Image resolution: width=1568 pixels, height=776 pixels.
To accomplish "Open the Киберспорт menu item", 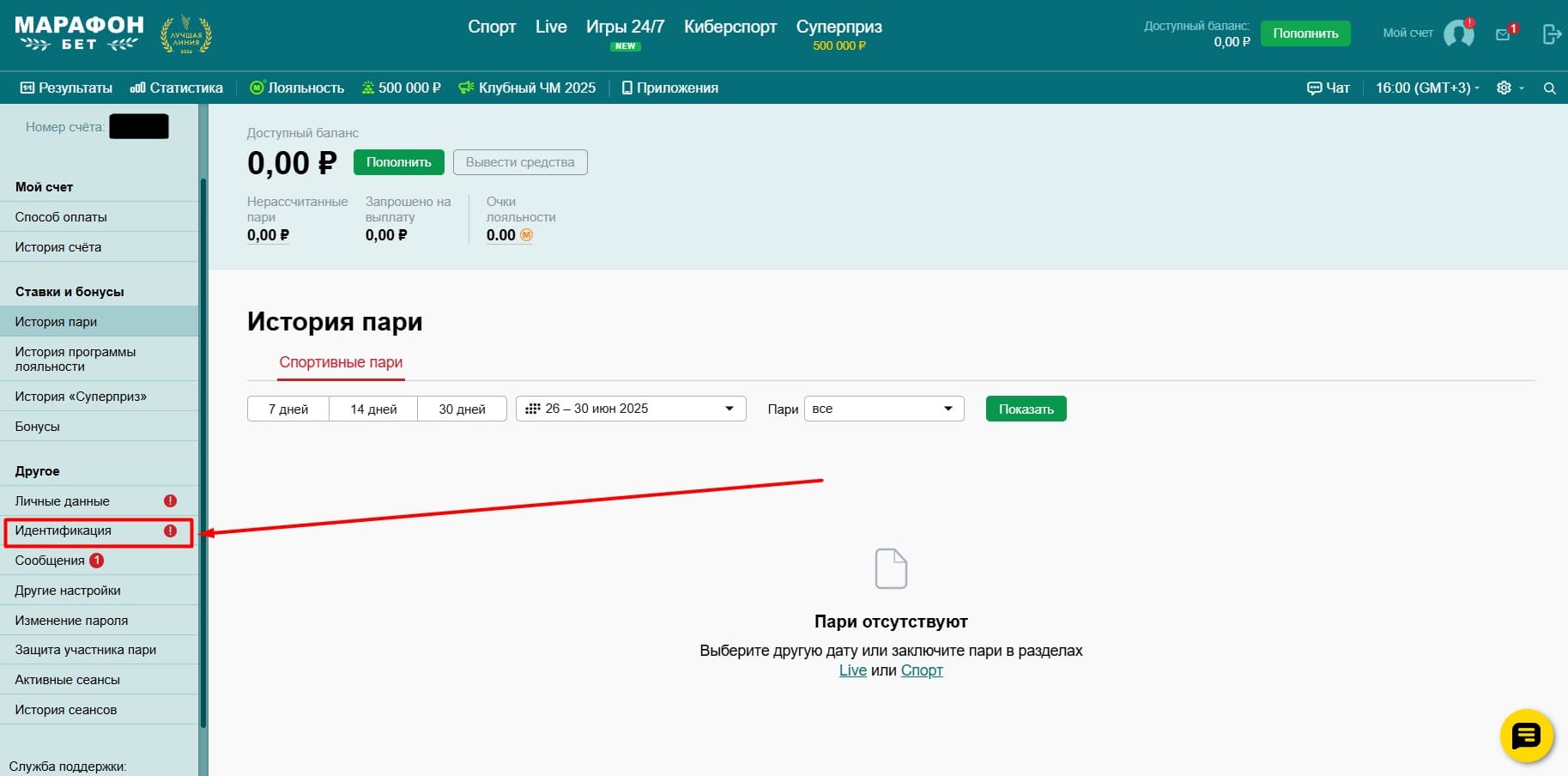I will coord(730,27).
